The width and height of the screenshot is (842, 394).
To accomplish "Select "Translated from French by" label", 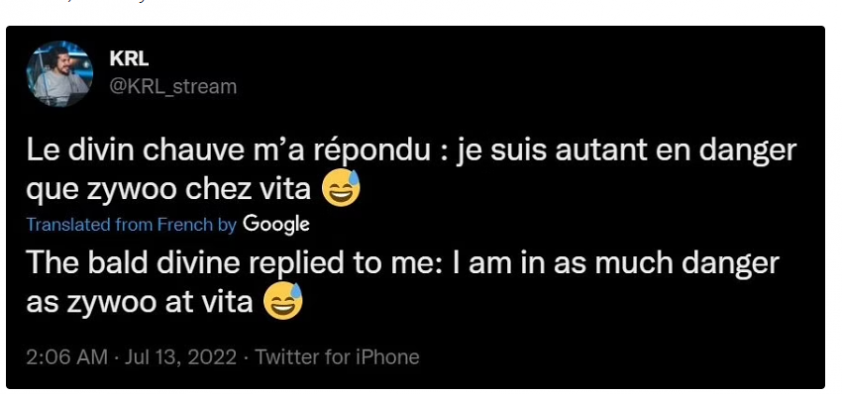I will (132, 225).
